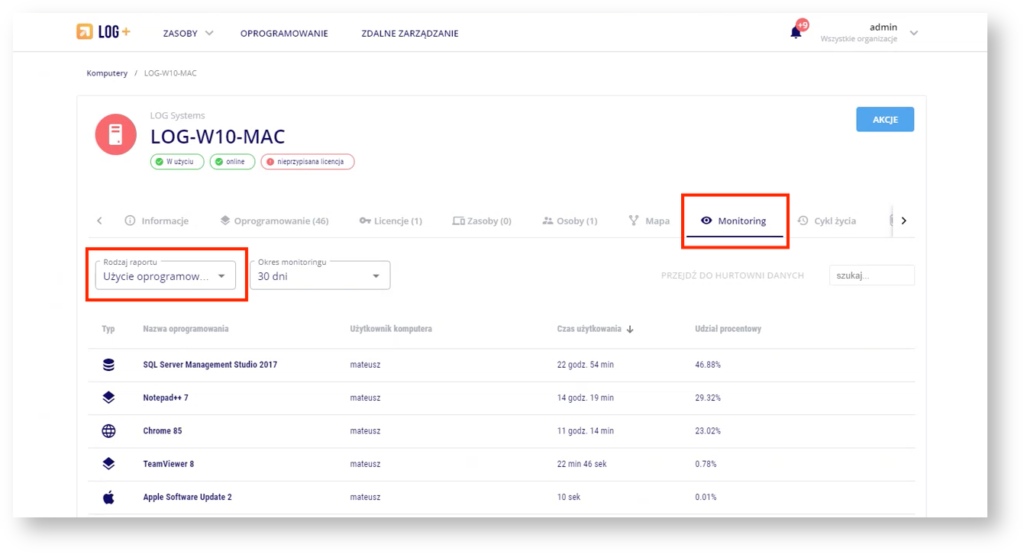Click the 11 godz. 14 min value
The height and width of the screenshot is (554, 1024).
tap(585, 431)
